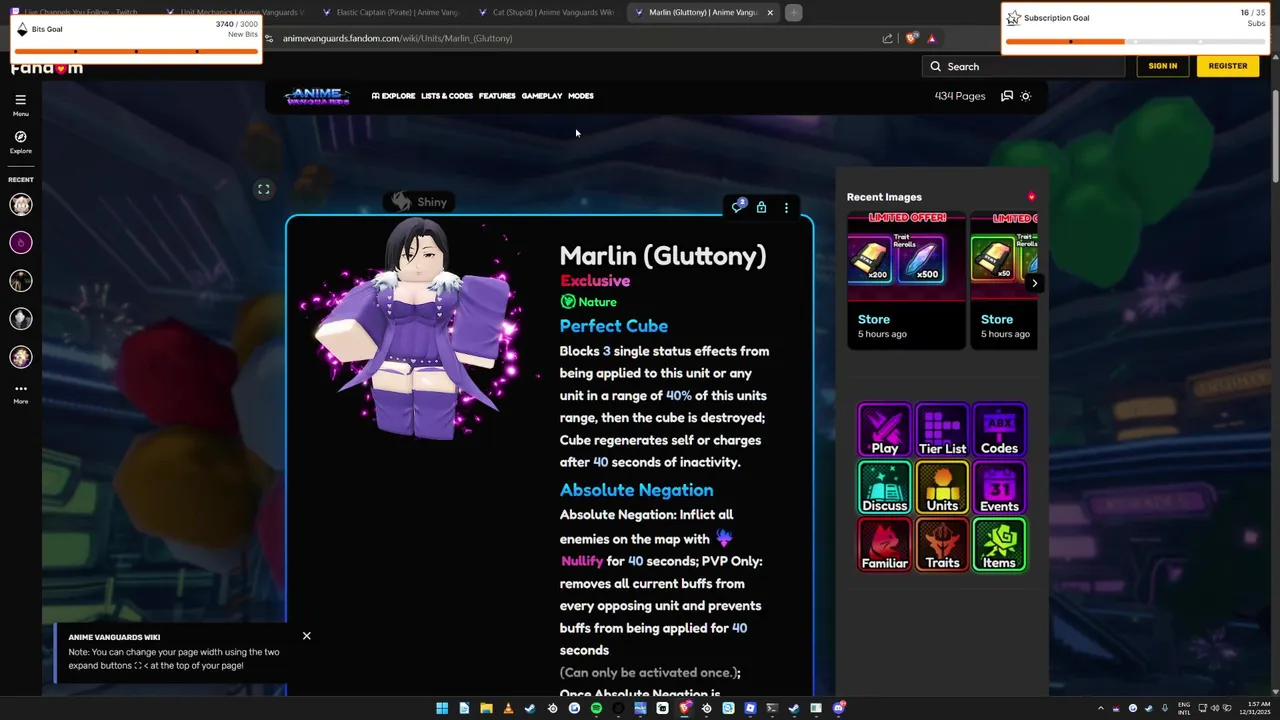The width and height of the screenshot is (1280, 720).
Task: Open the Terminal from the taskbar
Action: point(772,708)
